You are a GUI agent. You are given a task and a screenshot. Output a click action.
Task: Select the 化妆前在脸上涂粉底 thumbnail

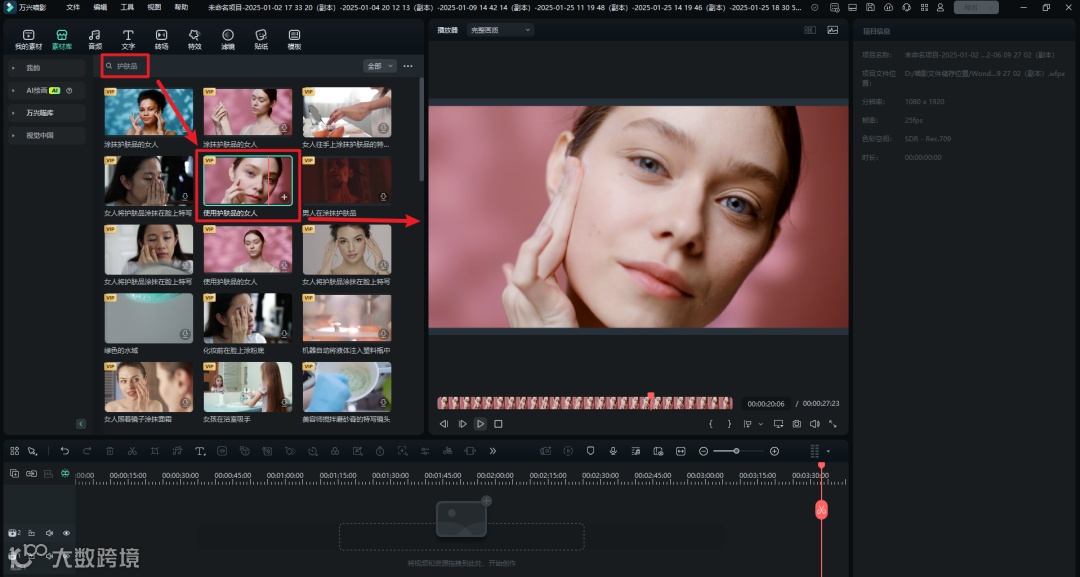tap(247, 318)
